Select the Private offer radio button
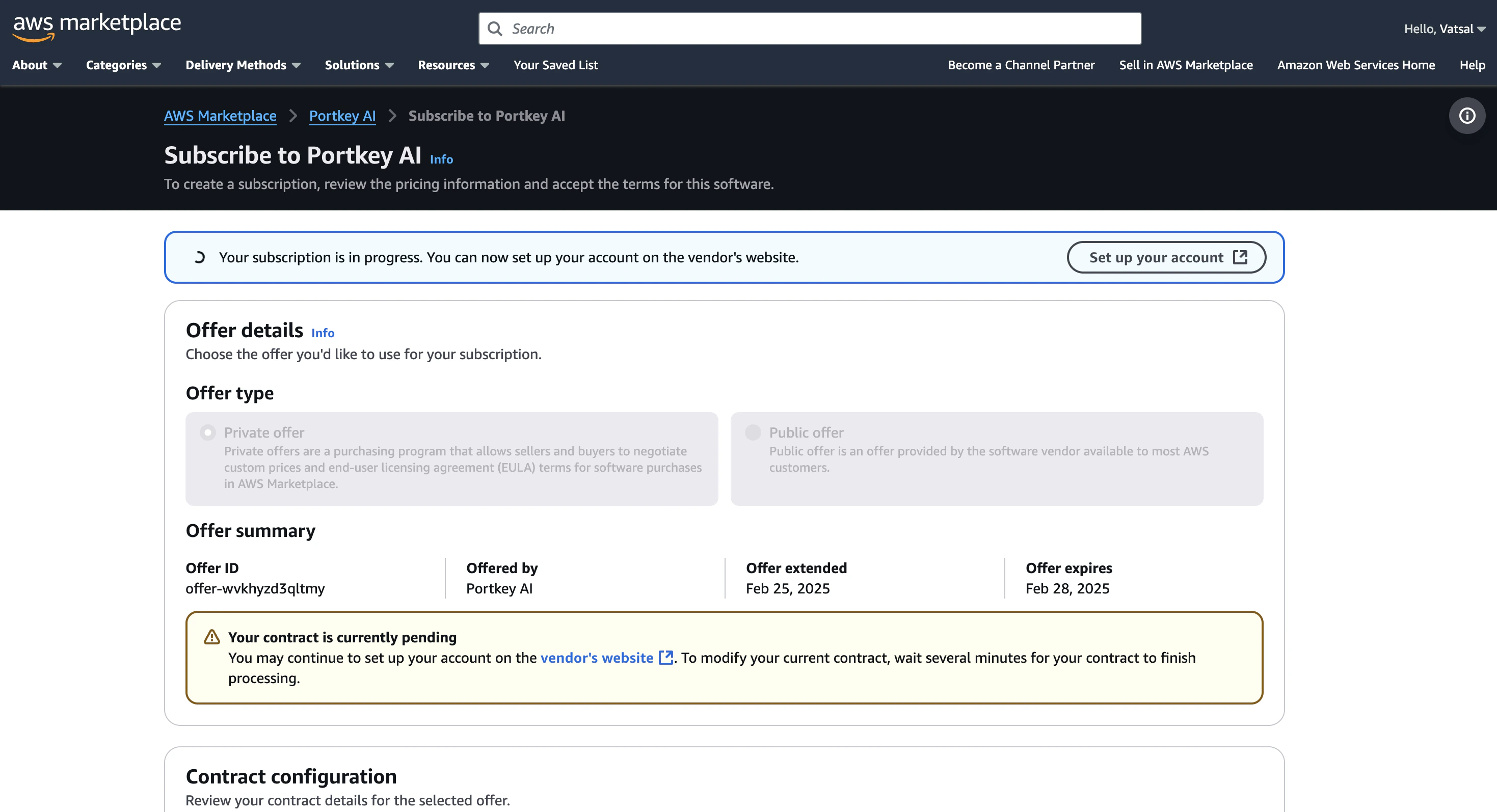Viewport: 1497px width, 812px height. pos(207,432)
